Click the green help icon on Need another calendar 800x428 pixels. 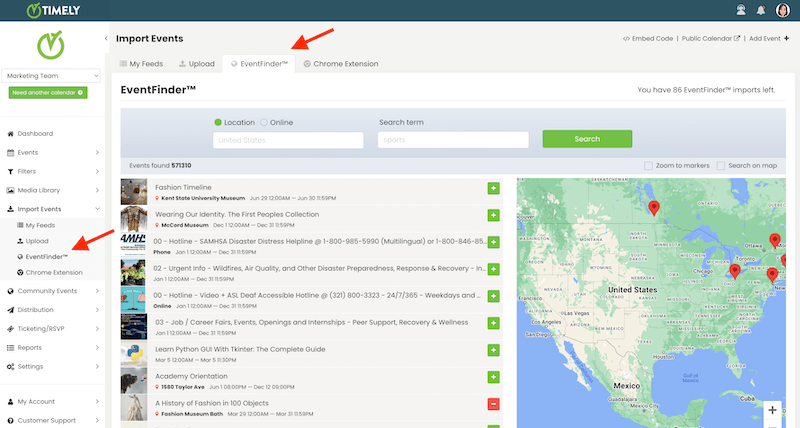click(x=81, y=93)
